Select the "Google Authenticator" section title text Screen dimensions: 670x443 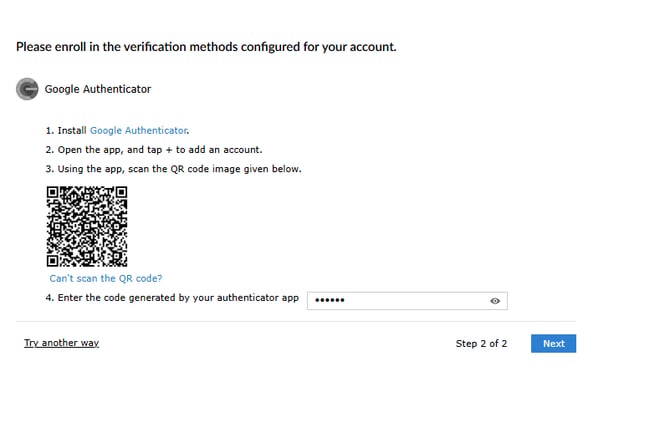(98, 89)
